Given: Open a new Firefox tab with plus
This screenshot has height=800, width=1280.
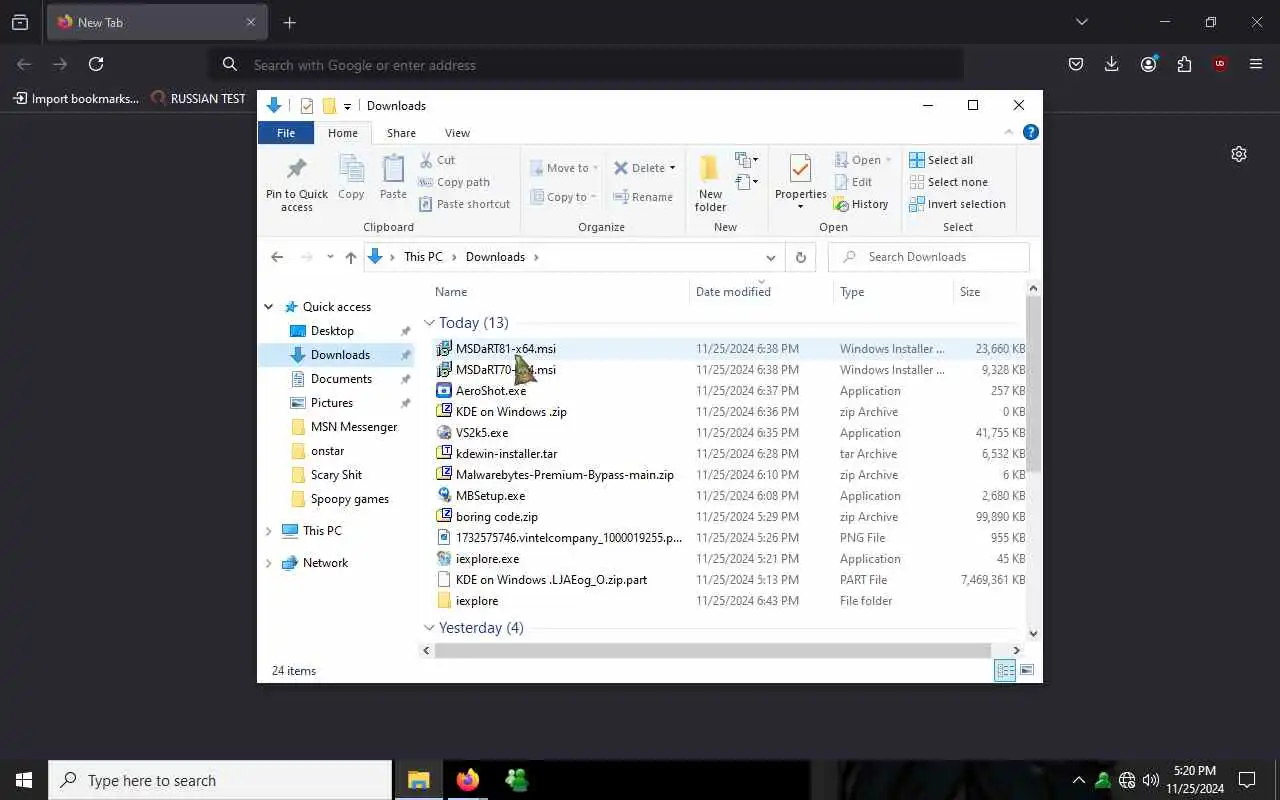Looking at the screenshot, I should click(x=290, y=22).
